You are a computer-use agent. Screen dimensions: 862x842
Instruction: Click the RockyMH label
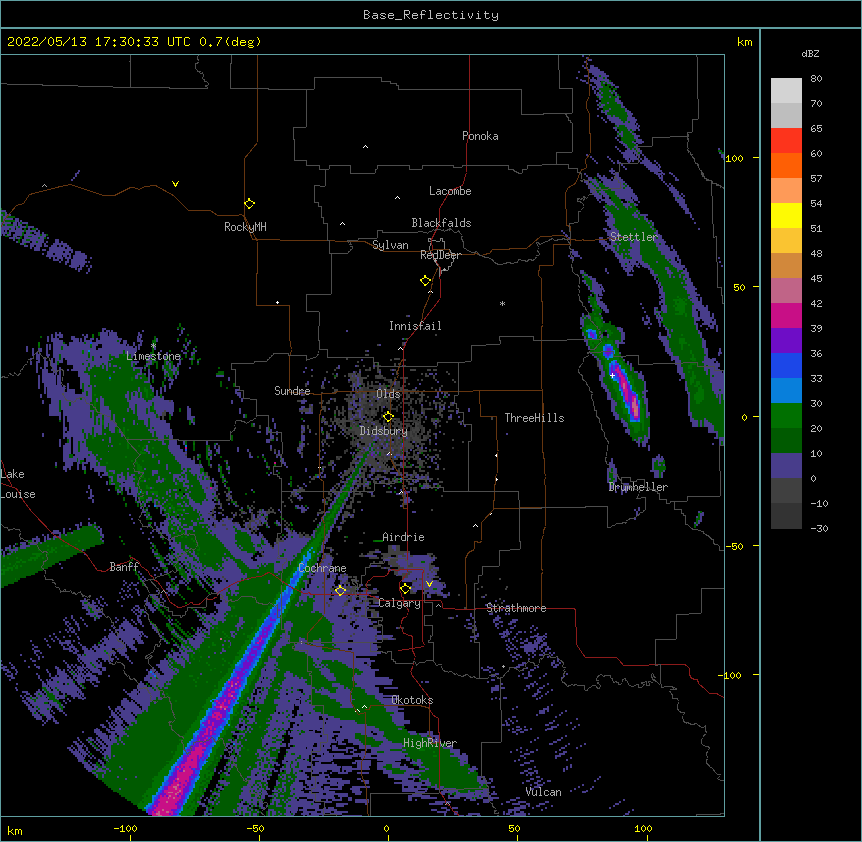click(245, 227)
